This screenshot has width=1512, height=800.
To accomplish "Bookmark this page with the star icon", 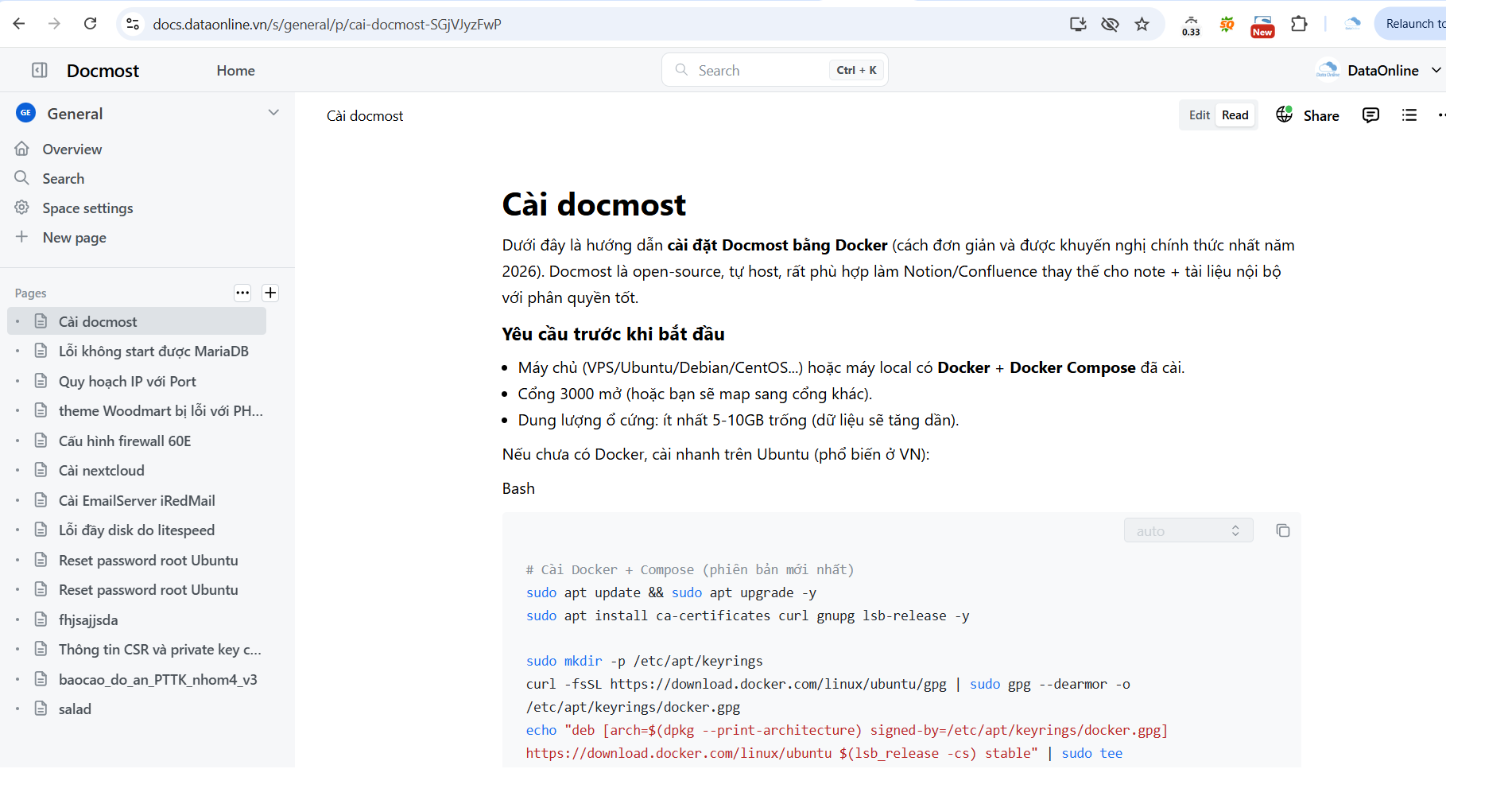I will pos(1142,24).
